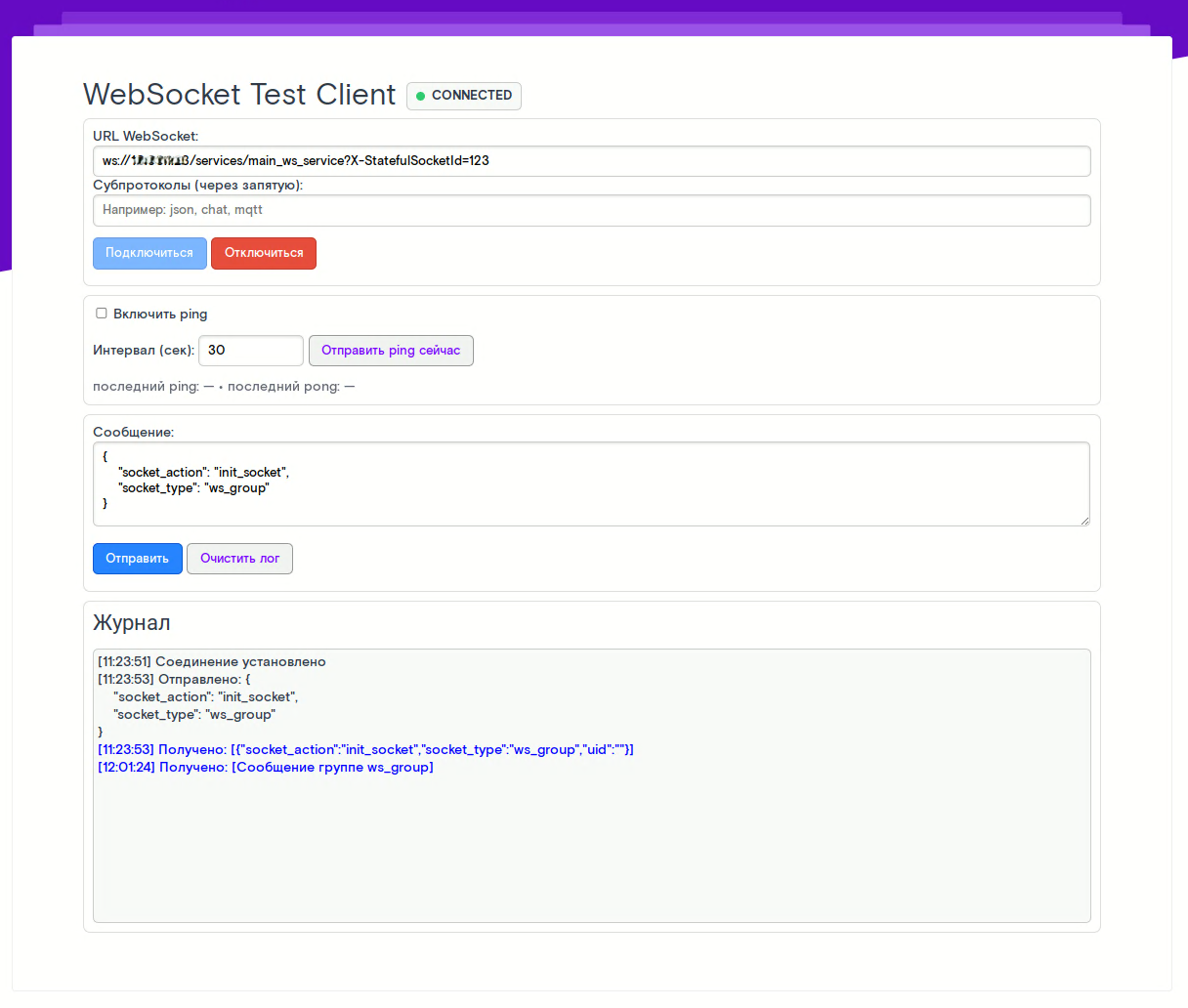Click the CONNECTED status badge text

(472, 96)
